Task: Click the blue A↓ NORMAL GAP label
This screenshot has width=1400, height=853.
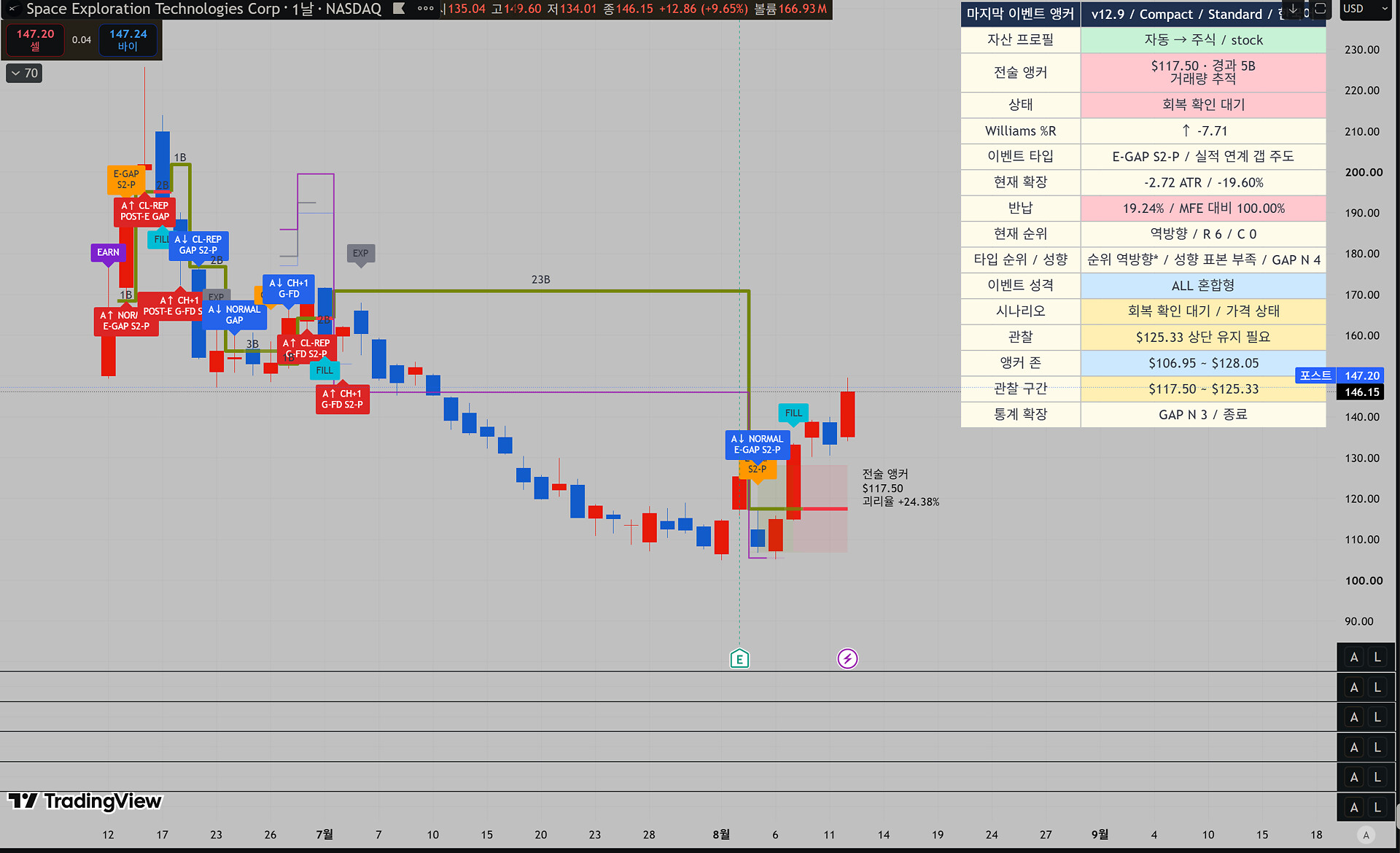Action: pyautogui.click(x=234, y=315)
